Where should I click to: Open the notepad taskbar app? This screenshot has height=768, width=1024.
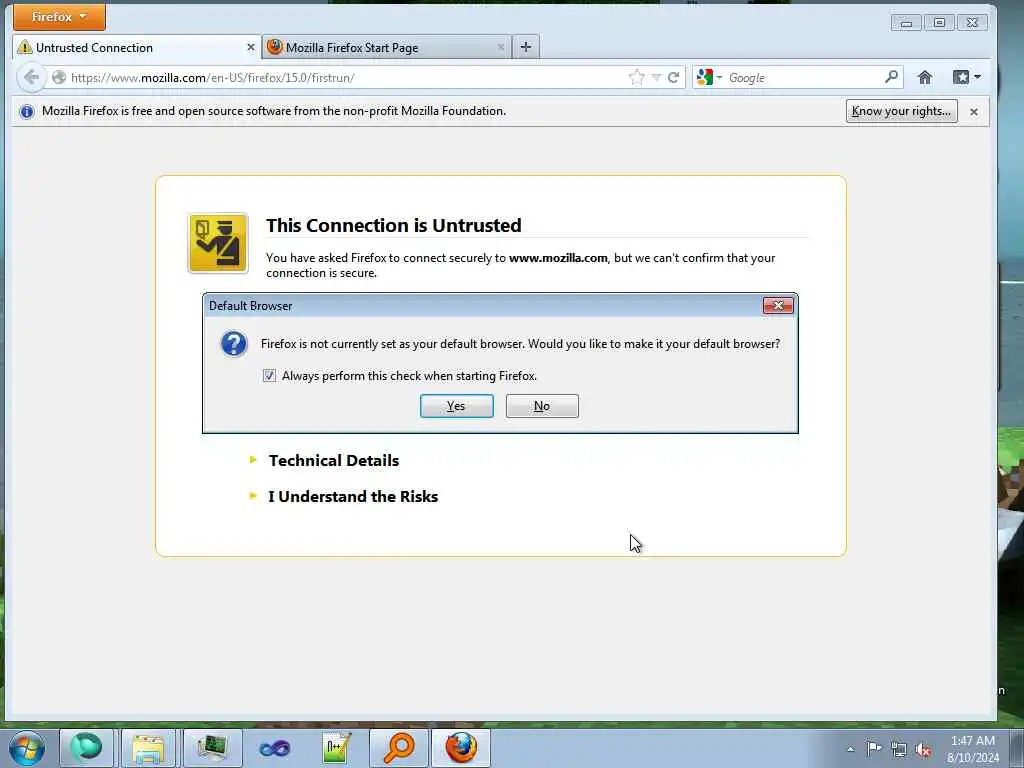(x=337, y=748)
